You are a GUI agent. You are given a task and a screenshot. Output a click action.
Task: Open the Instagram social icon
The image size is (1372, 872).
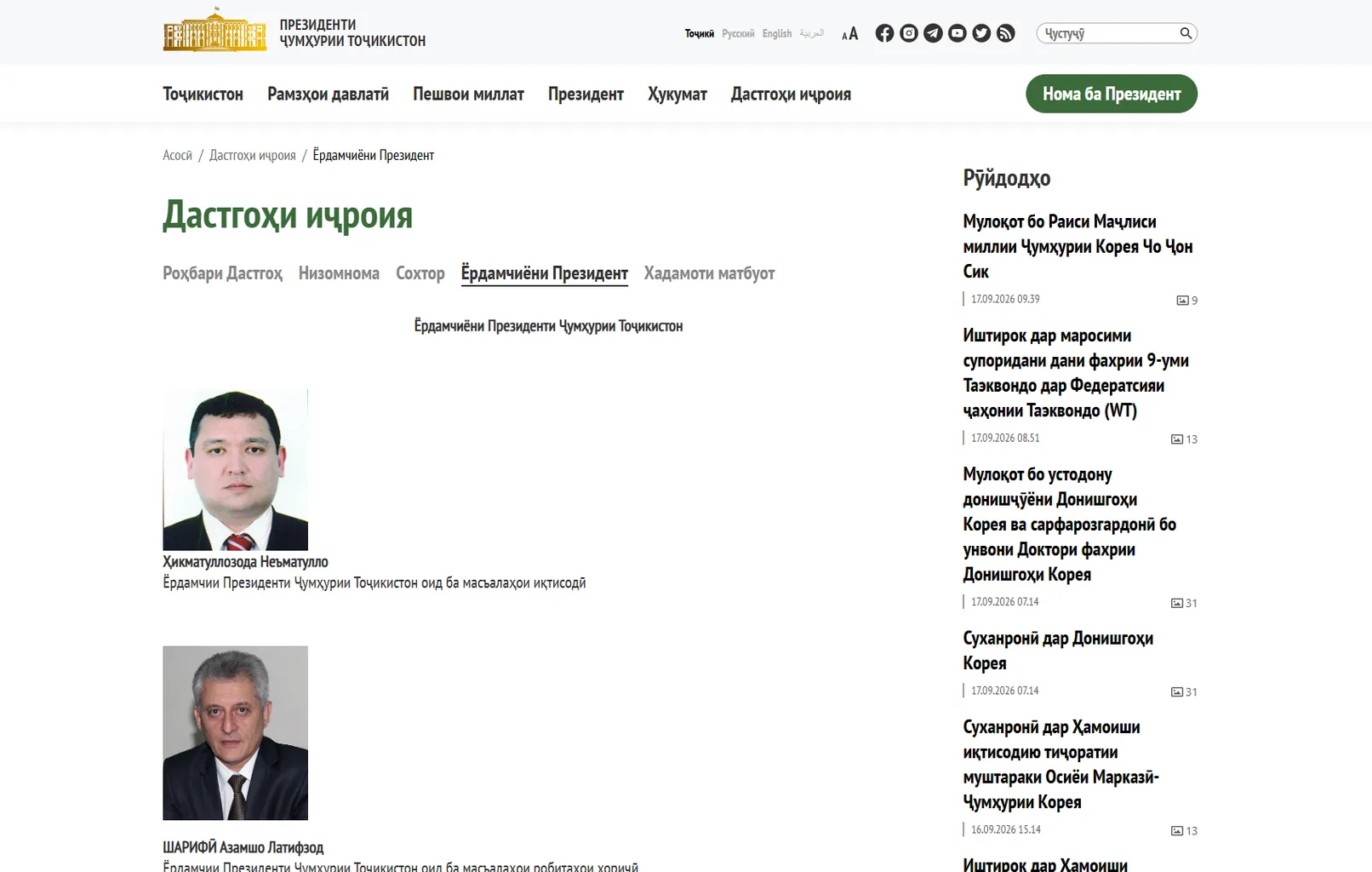click(x=909, y=33)
